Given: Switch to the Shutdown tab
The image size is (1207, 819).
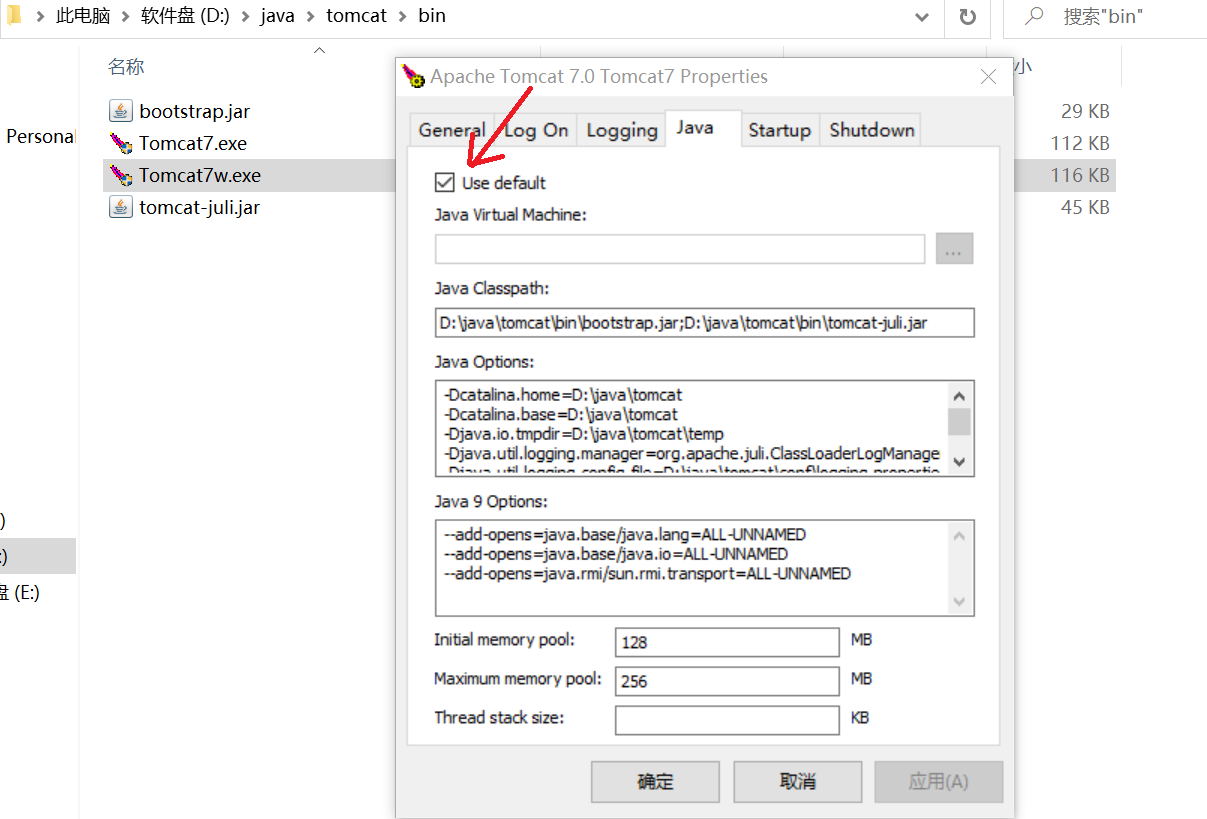Looking at the screenshot, I should tap(871, 130).
